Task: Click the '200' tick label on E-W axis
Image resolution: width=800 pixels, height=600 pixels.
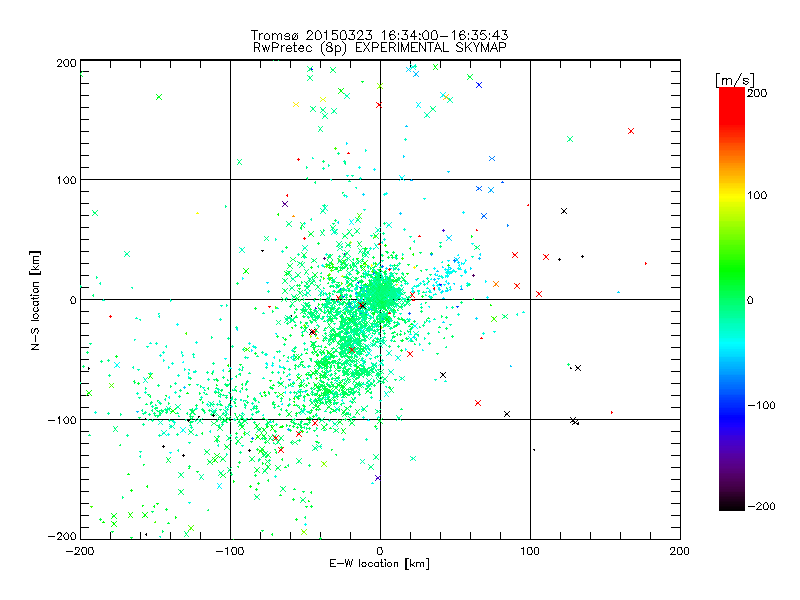Action: pyautogui.click(x=680, y=551)
